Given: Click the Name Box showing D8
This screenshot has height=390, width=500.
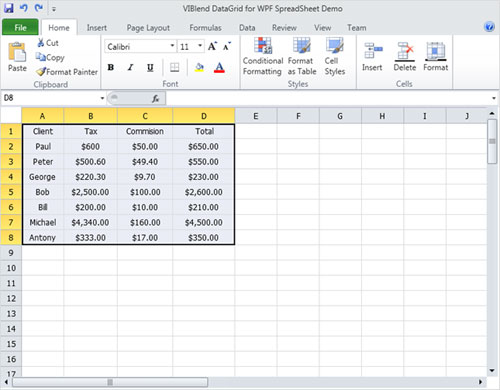Looking at the screenshot, I should click(x=50, y=98).
